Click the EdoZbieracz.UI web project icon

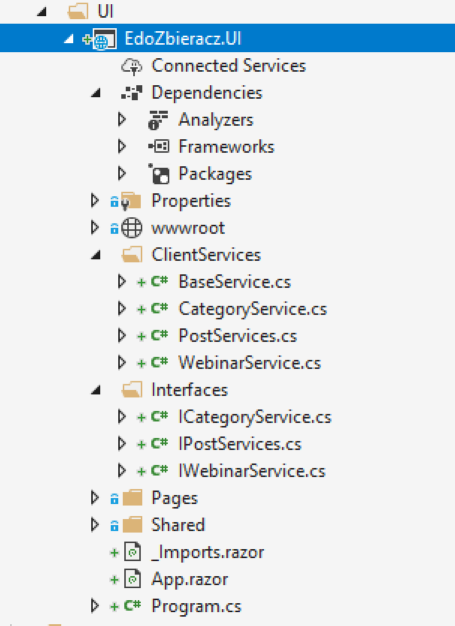click(105, 39)
